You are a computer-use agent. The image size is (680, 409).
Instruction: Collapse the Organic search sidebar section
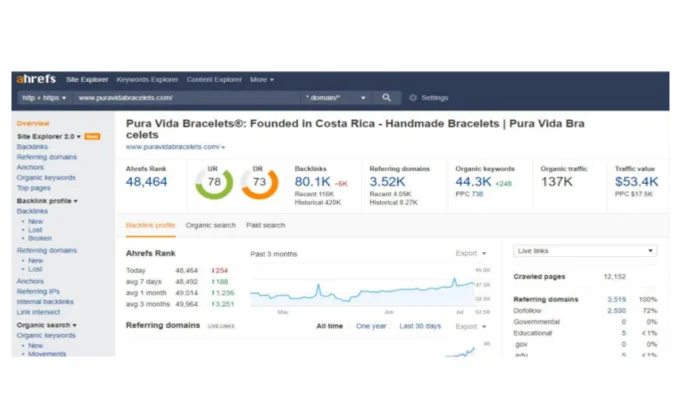[x=46, y=325]
